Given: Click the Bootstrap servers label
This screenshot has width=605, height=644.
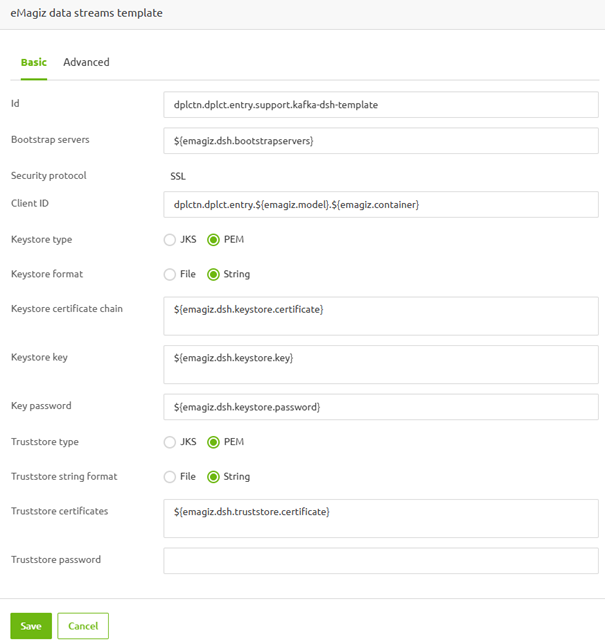Looking at the screenshot, I should click(50, 140).
